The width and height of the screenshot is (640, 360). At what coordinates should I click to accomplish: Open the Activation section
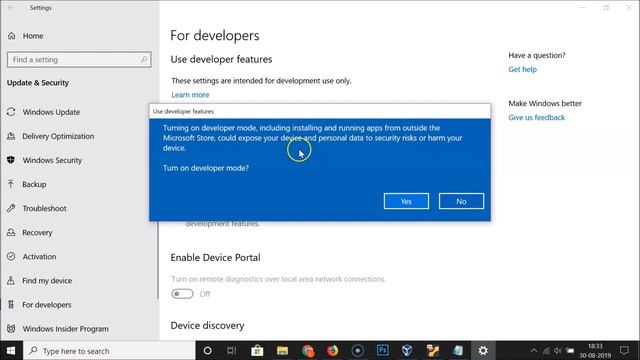tap(39, 257)
